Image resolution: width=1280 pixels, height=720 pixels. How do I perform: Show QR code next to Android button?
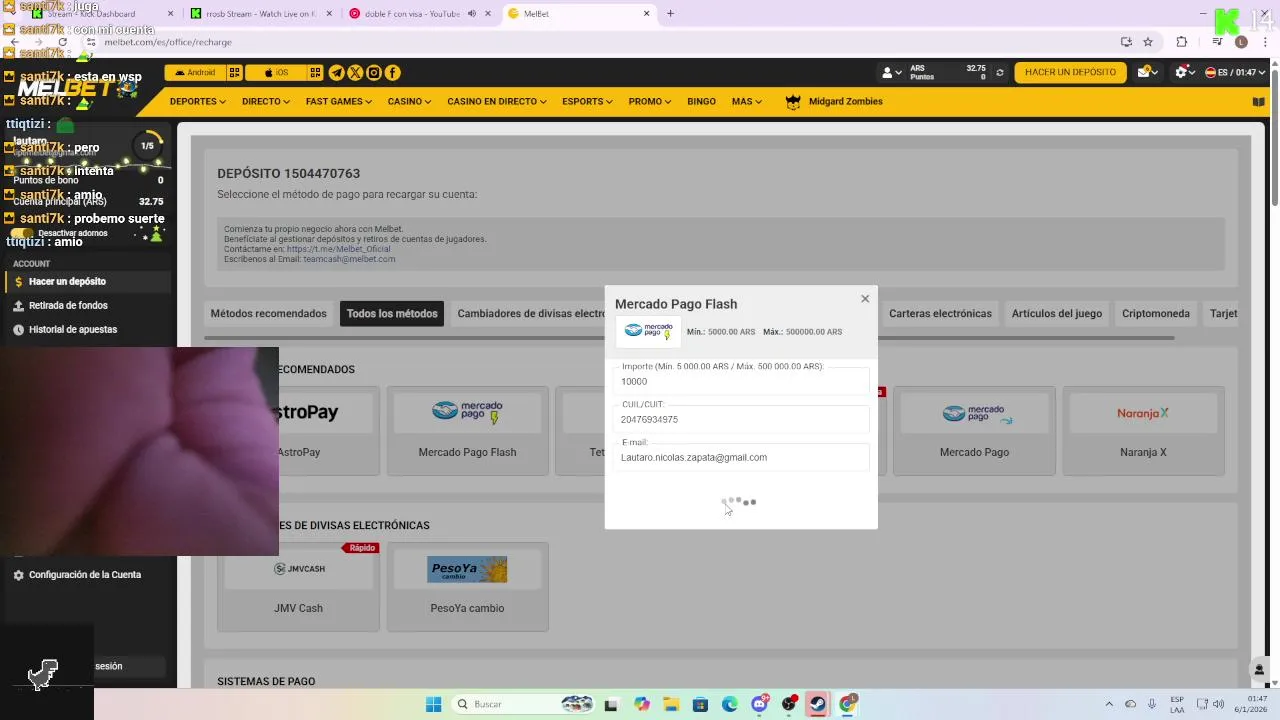pos(234,73)
